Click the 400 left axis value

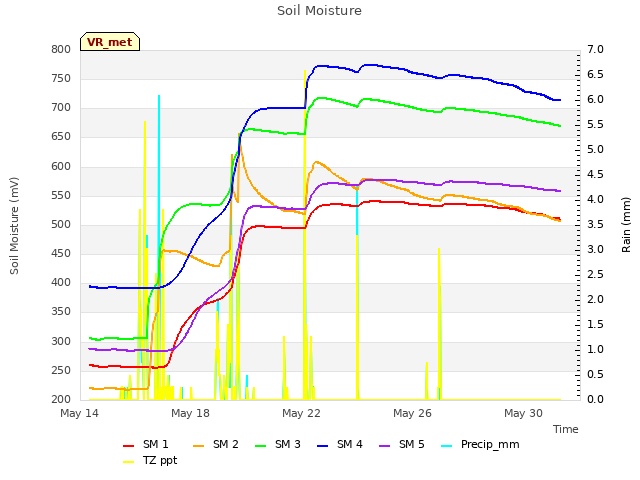click(61, 282)
